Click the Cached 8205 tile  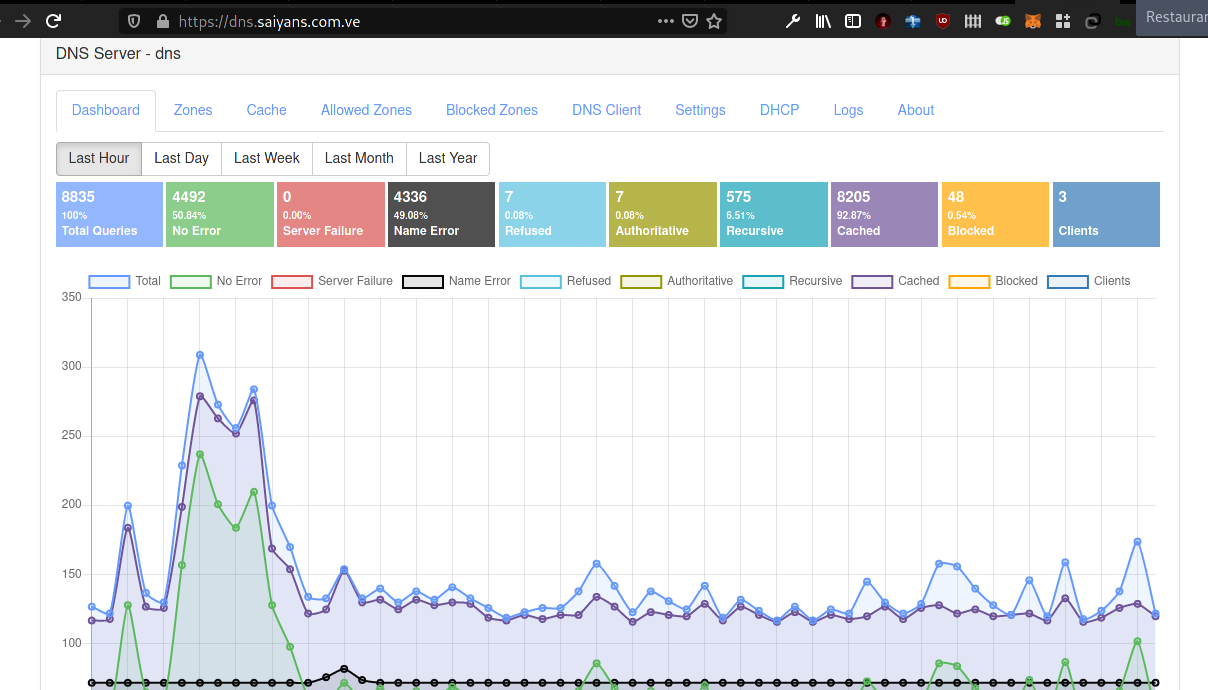click(884, 214)
